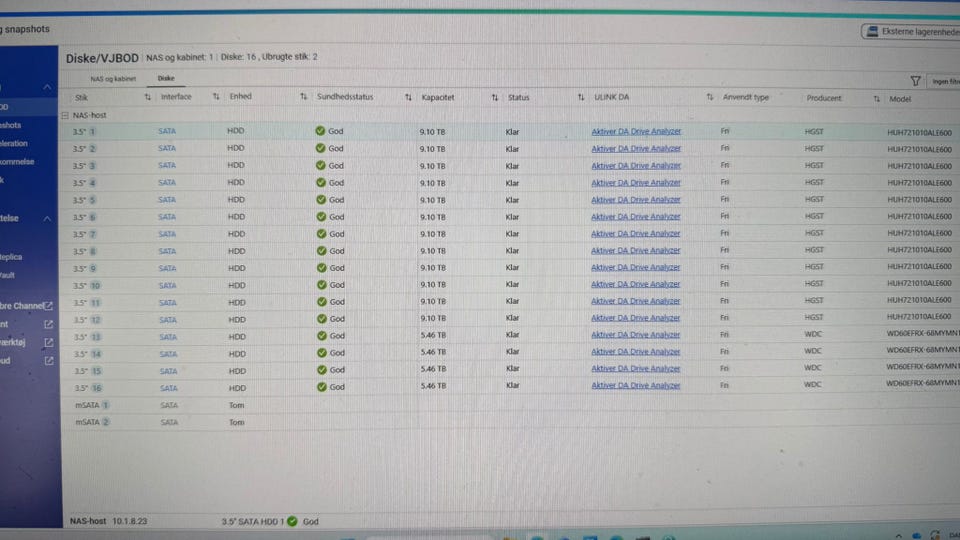960x540 pixels.
Task: Click green health icon of disk 10
Action: click(321, 285)
